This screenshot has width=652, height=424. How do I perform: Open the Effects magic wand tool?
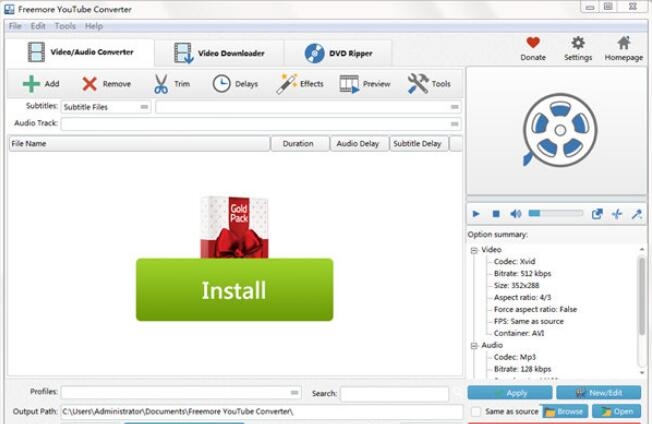(x=286, y=84)
